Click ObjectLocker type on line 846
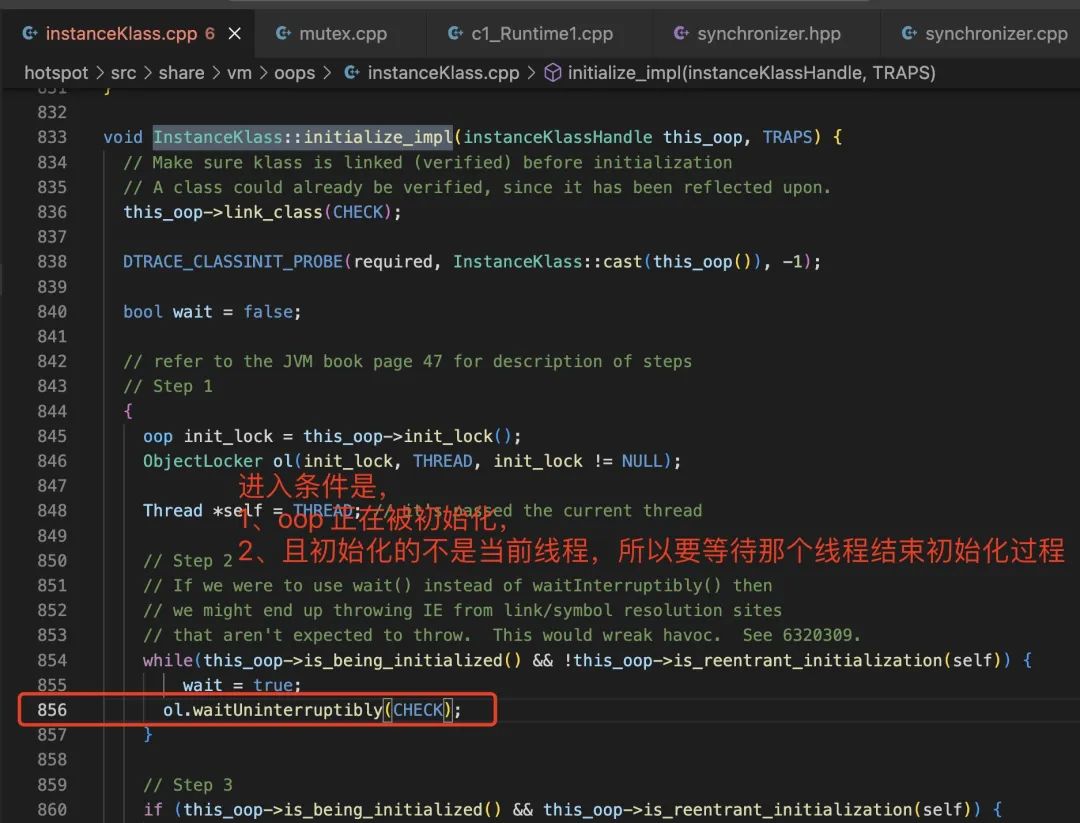1080x823 pixels. (202, 461)
